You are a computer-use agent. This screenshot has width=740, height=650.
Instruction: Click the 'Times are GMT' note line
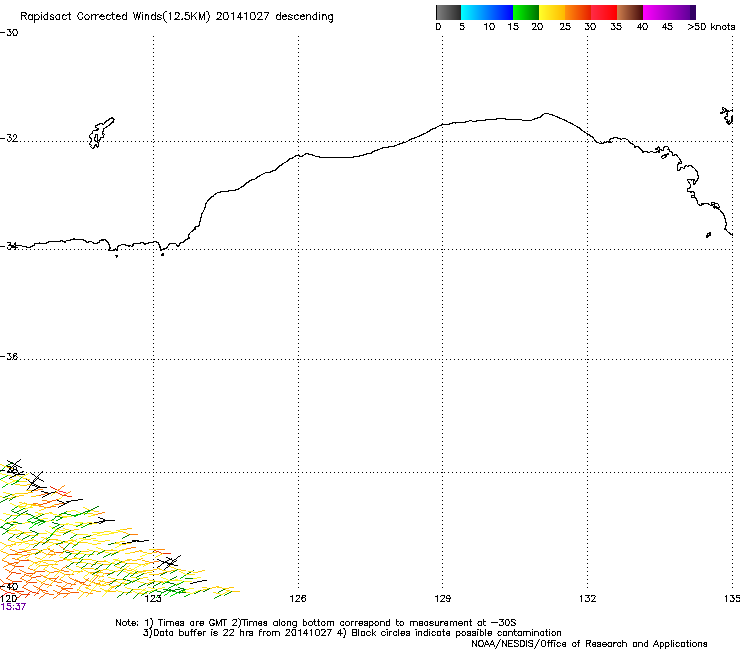(316, 623)
